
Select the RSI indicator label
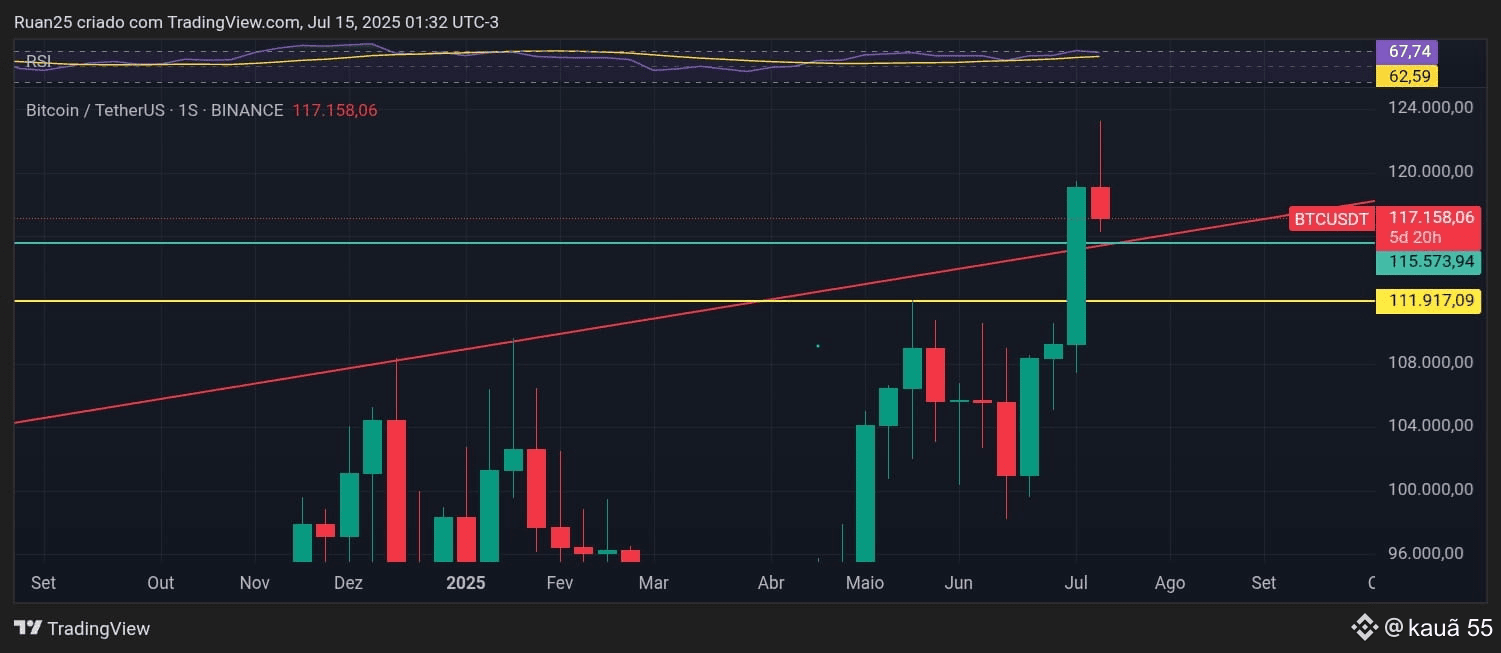39,62
